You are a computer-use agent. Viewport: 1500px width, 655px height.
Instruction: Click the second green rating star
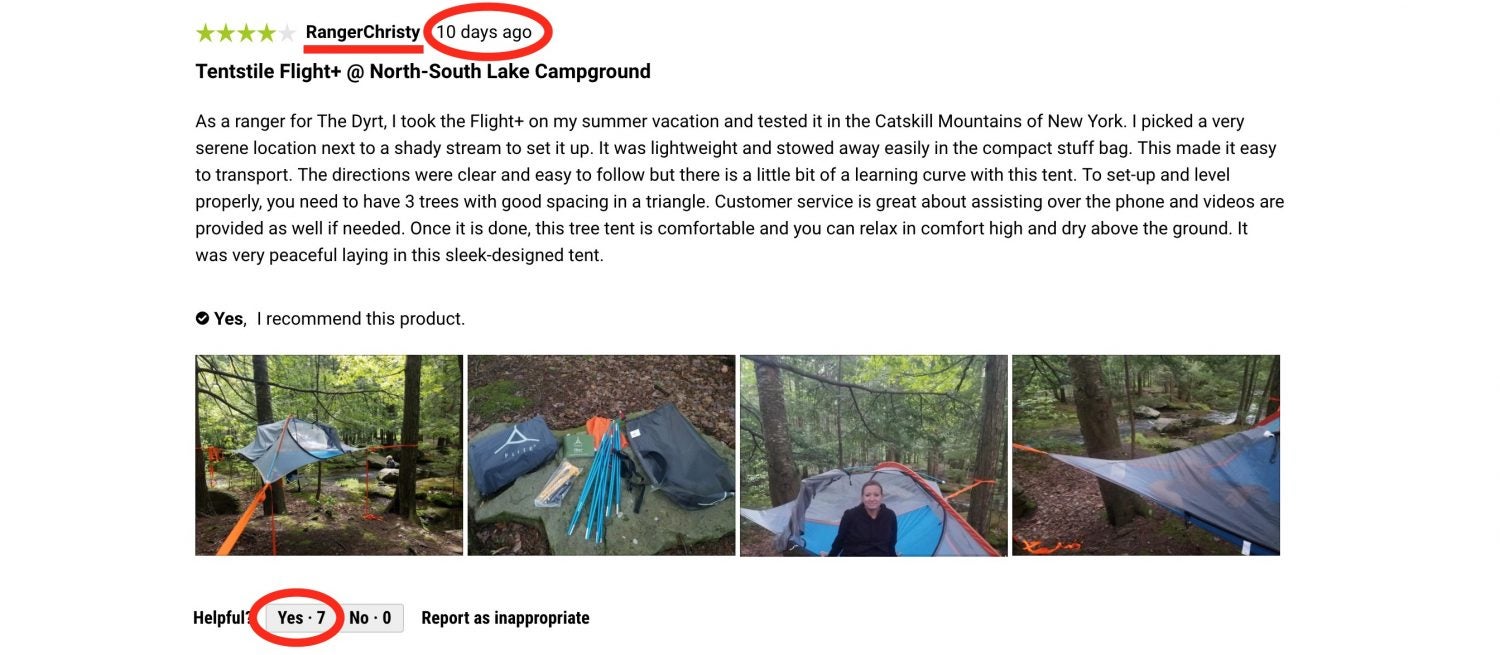pos(226,33)
